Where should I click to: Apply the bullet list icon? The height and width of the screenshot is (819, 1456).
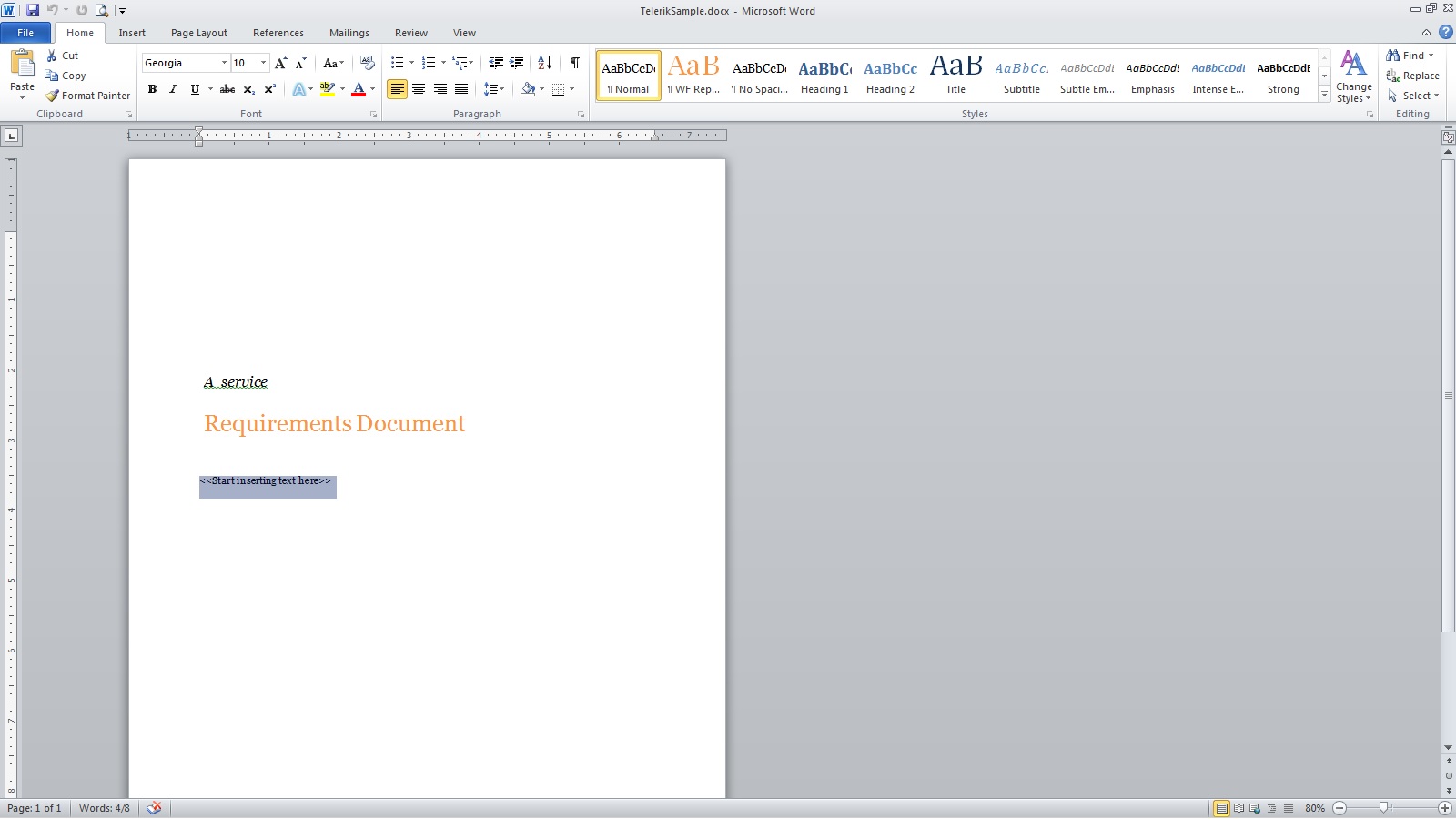[397, 63]
